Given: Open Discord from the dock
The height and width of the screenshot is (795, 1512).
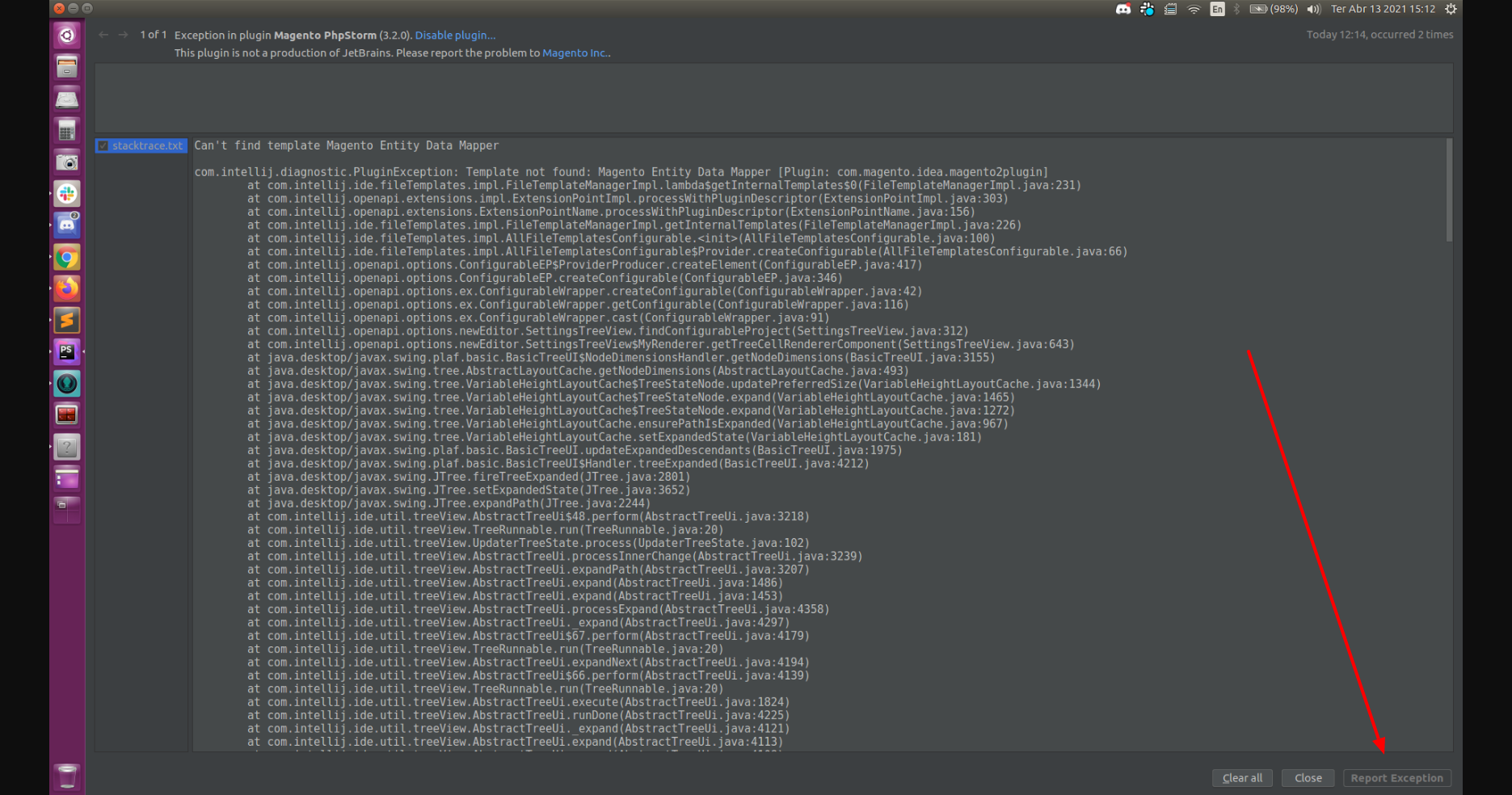Looking at the screenshot, I should [x=67, y=225].
